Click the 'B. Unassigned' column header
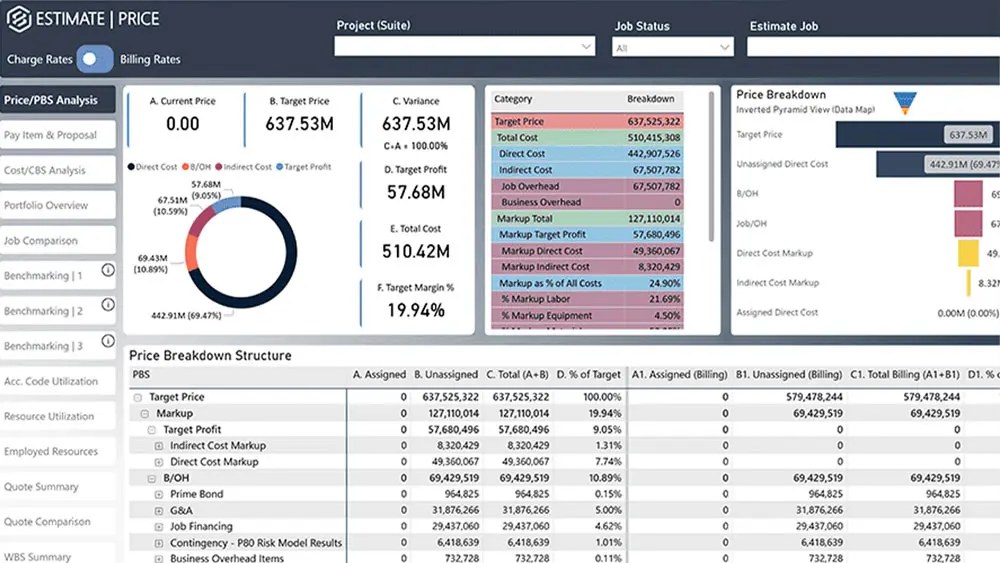The height and width of the screenshot is (563, 1000). (446, 375)
